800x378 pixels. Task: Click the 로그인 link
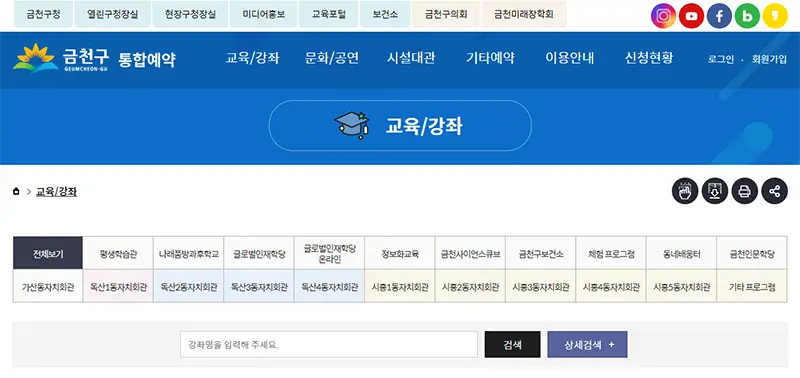coord(721,59)
